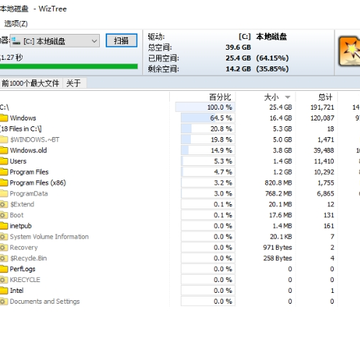Screen dimensions: 360x360
Task: Click the Windows folder name
Action: click(x=23, y=118)
